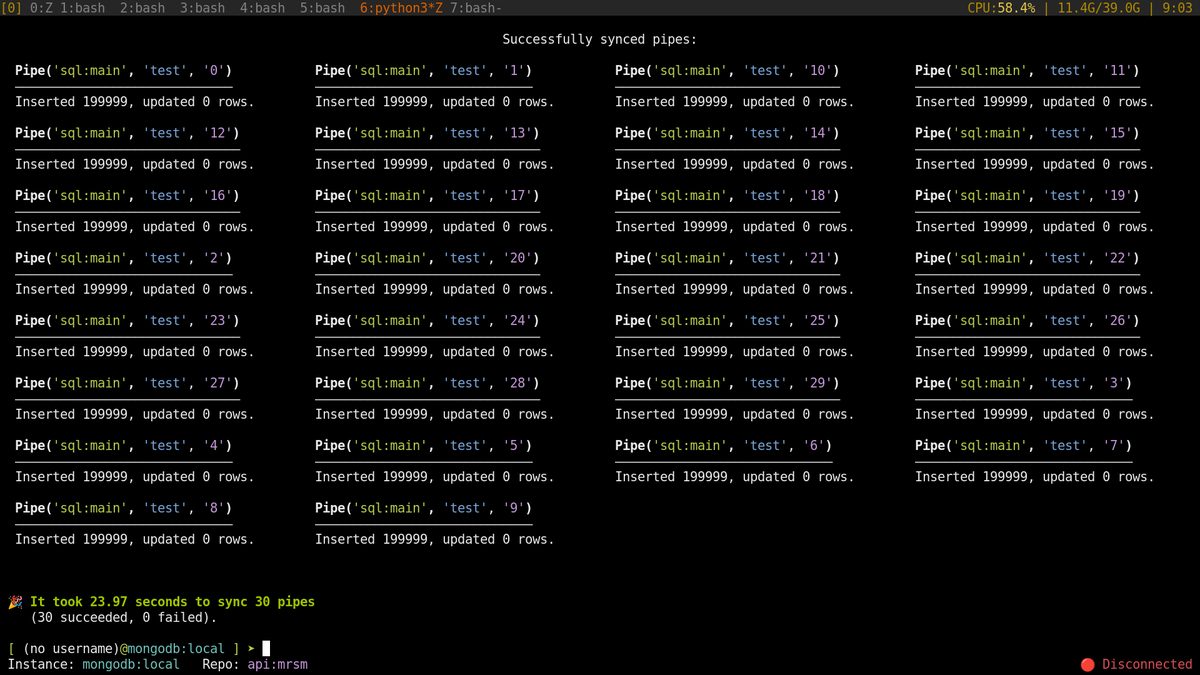The width and height of the screenshot is (1200, 675).
Task: Select Pipe('sql:main', 'test', '16') entry
Action: tap(127, 196)
